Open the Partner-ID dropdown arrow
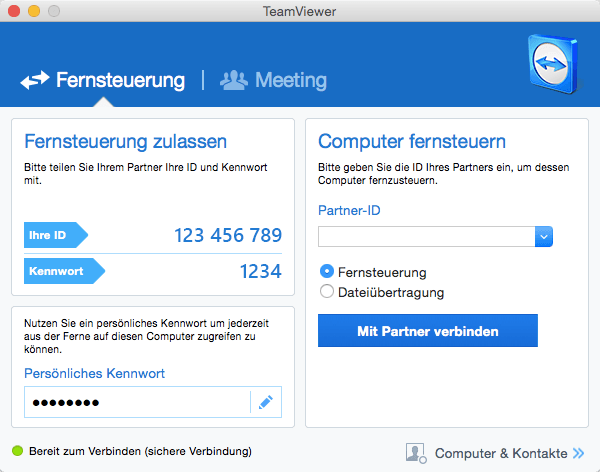600x472 pixels. [544, 237]
